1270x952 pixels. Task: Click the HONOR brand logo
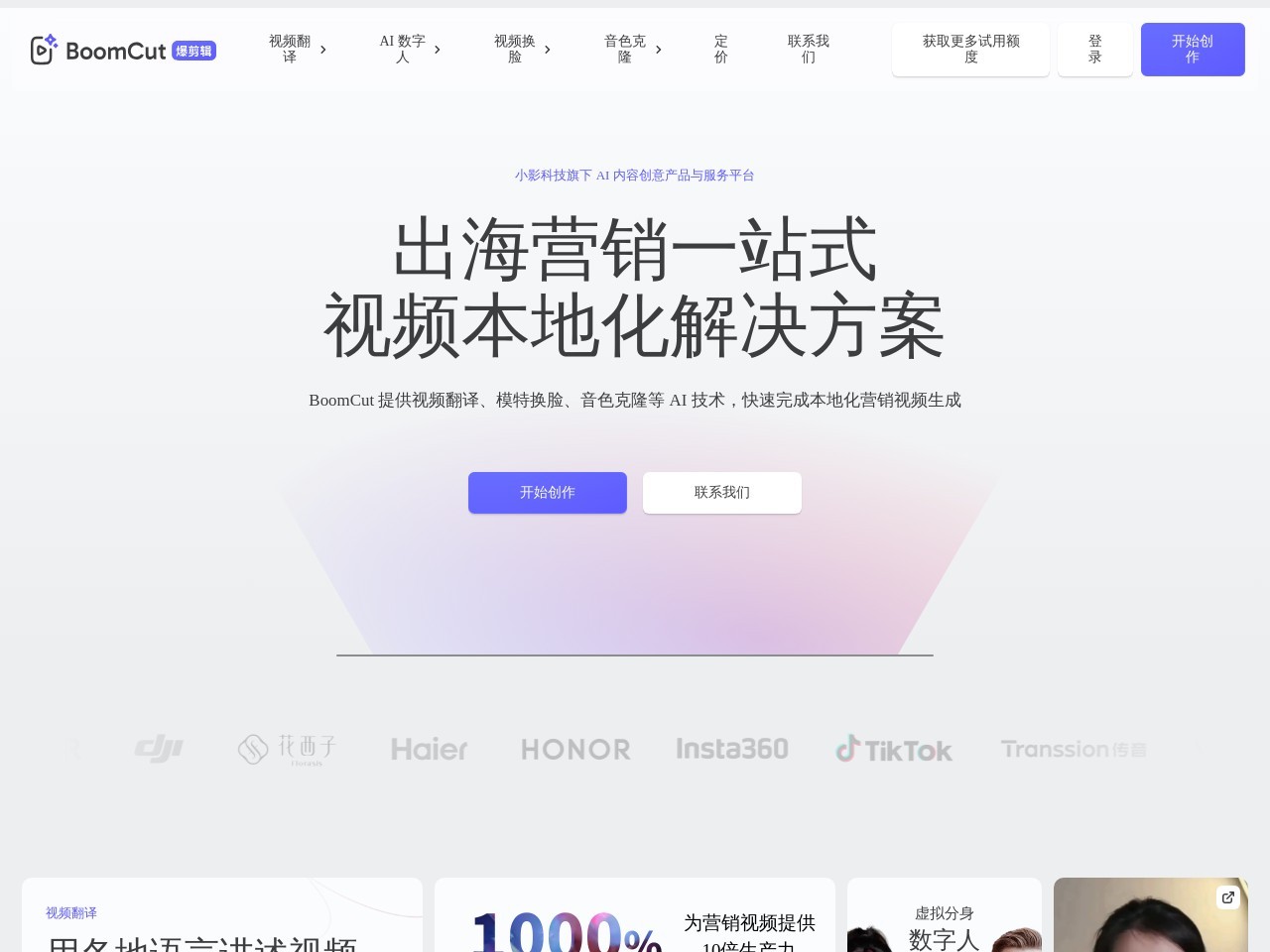[x=575, y=749]
